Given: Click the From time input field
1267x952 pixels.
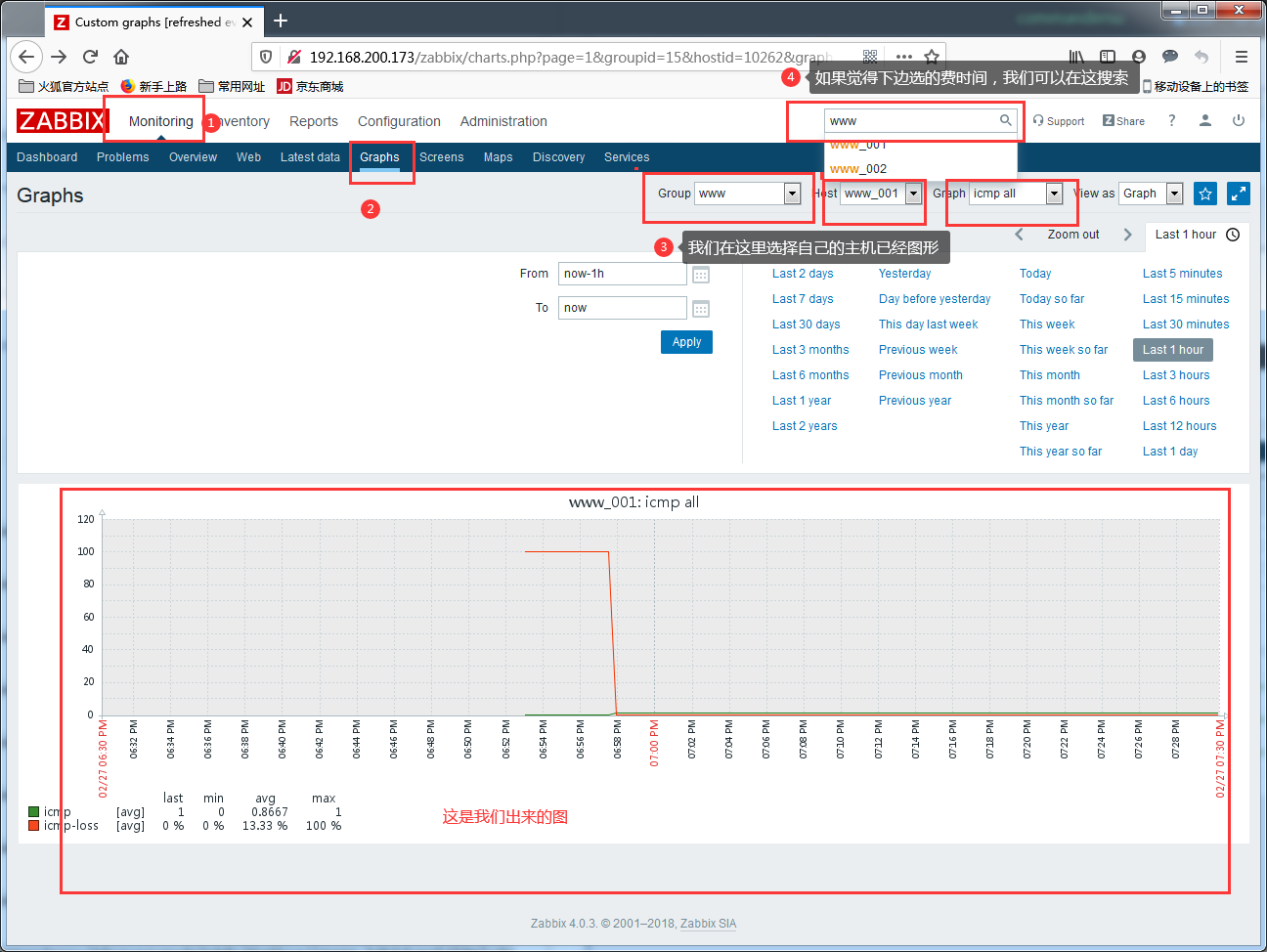Looking at the screenshot, I should (622, 274).
